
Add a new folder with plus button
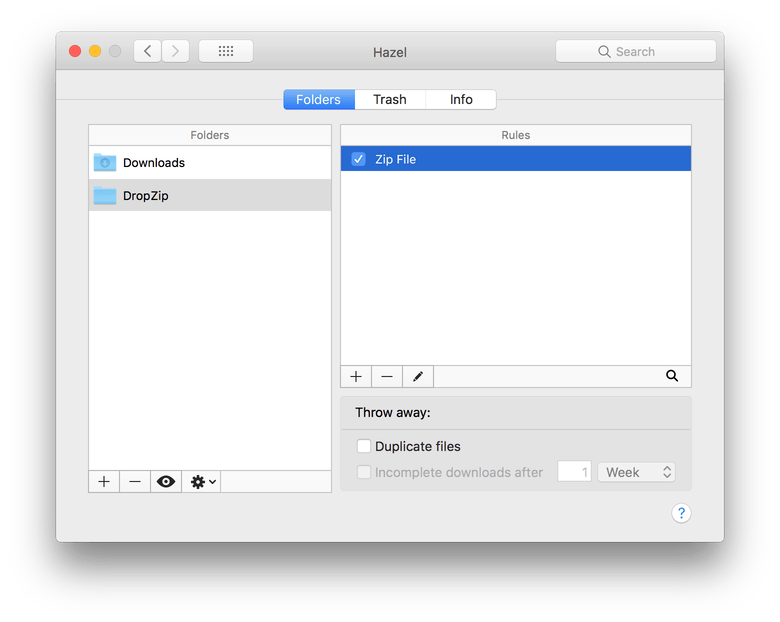(x=104, y=482)
